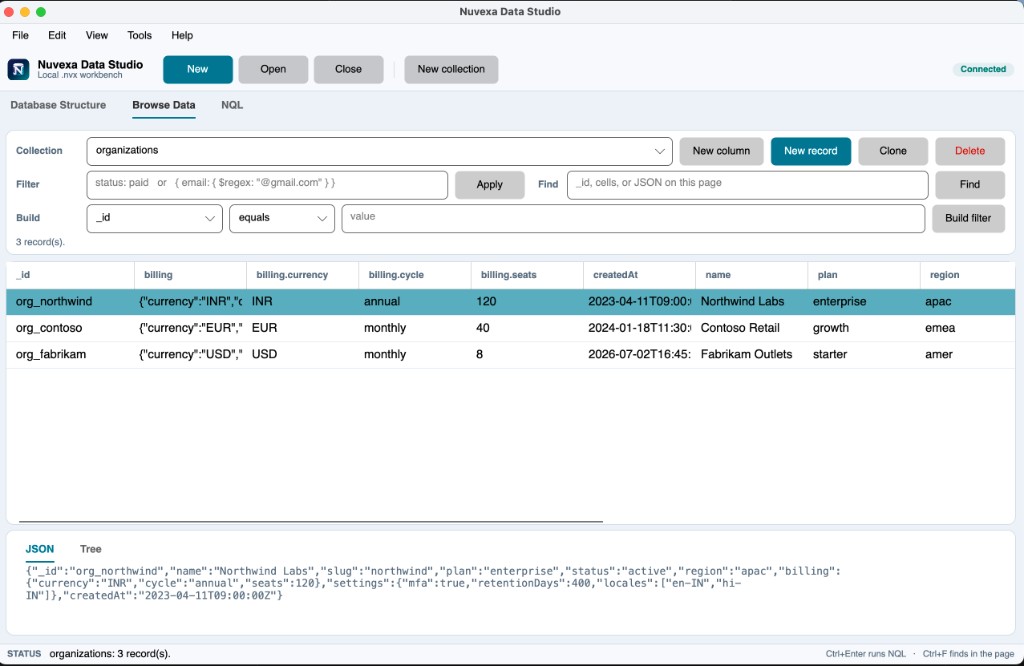
Task: Click the growth plan cell
Action: tap(865, 328)
